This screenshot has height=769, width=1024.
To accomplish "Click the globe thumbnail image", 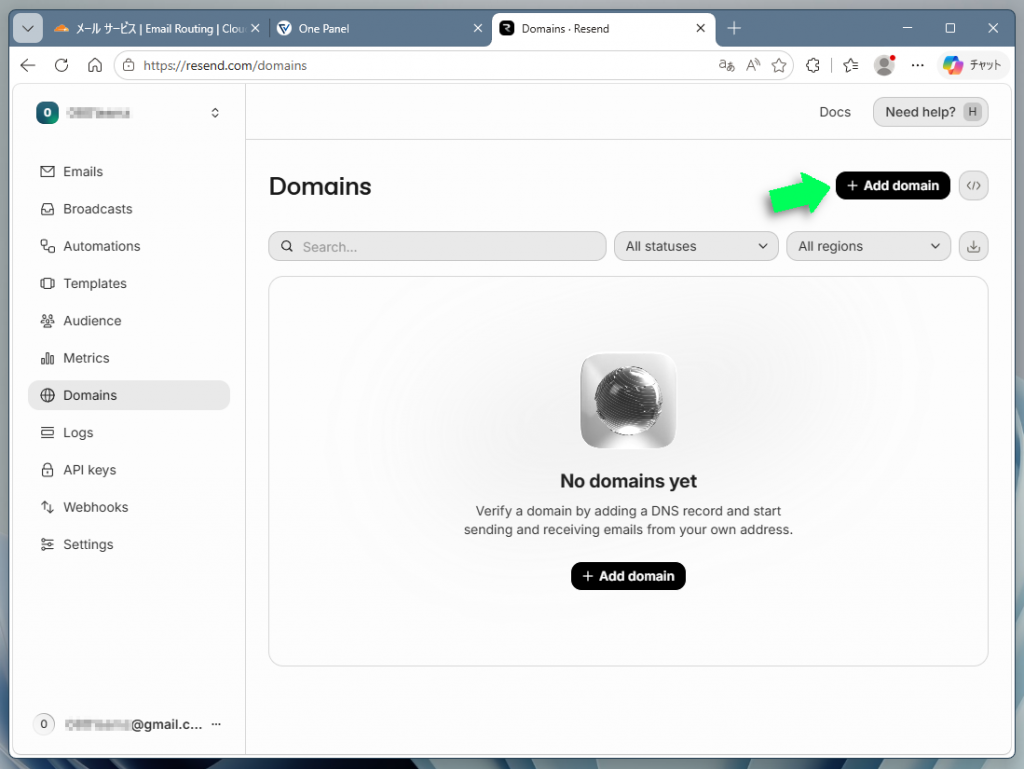I will 628,400.
